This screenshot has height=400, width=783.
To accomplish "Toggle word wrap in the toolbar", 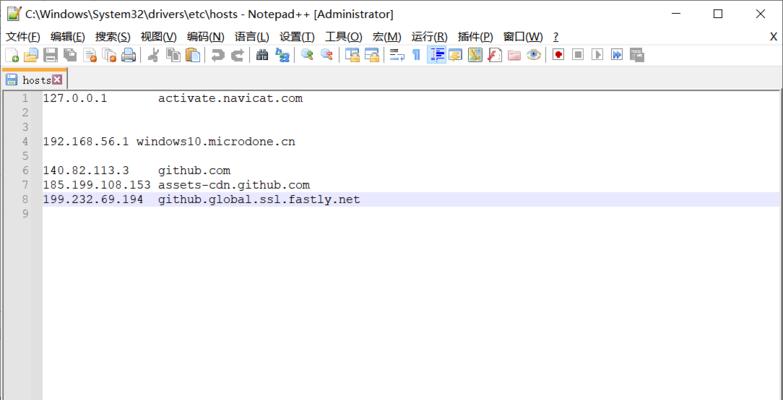I will tap(397, 55).
